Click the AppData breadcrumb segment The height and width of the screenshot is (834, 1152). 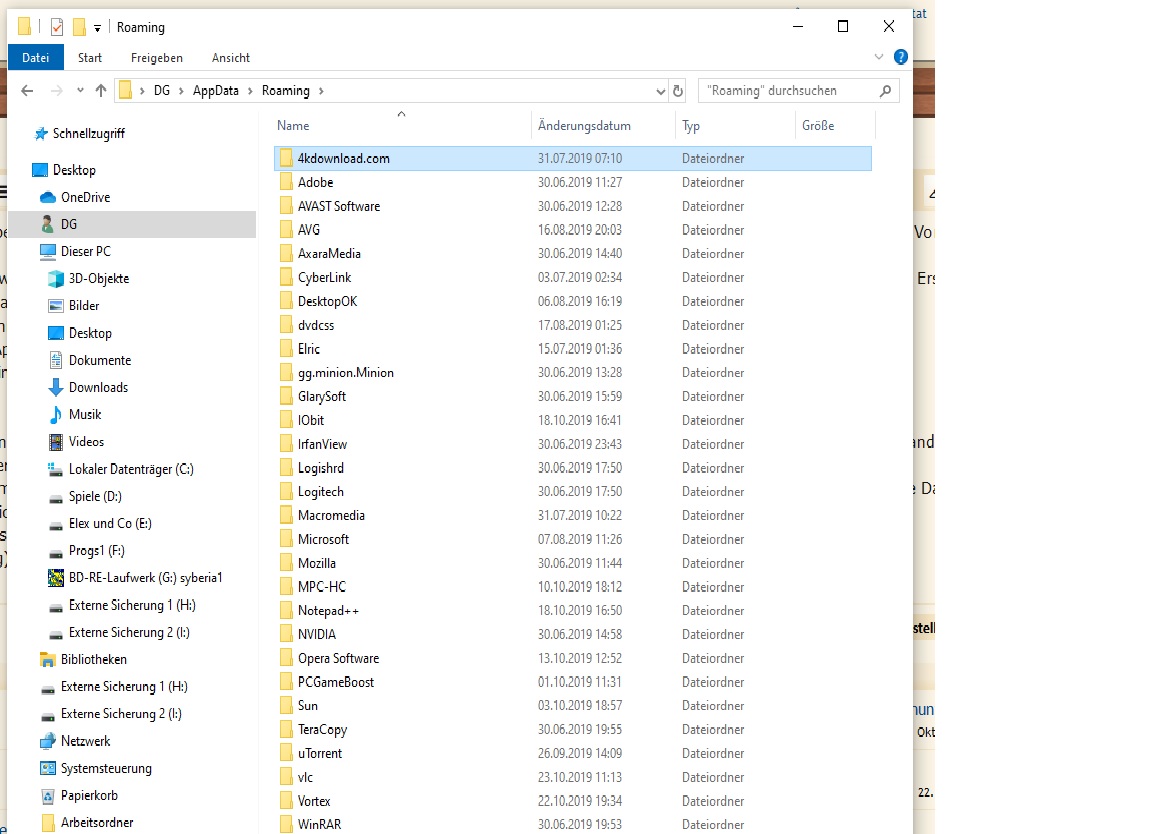pyautogui.click(x=216, y=91)
